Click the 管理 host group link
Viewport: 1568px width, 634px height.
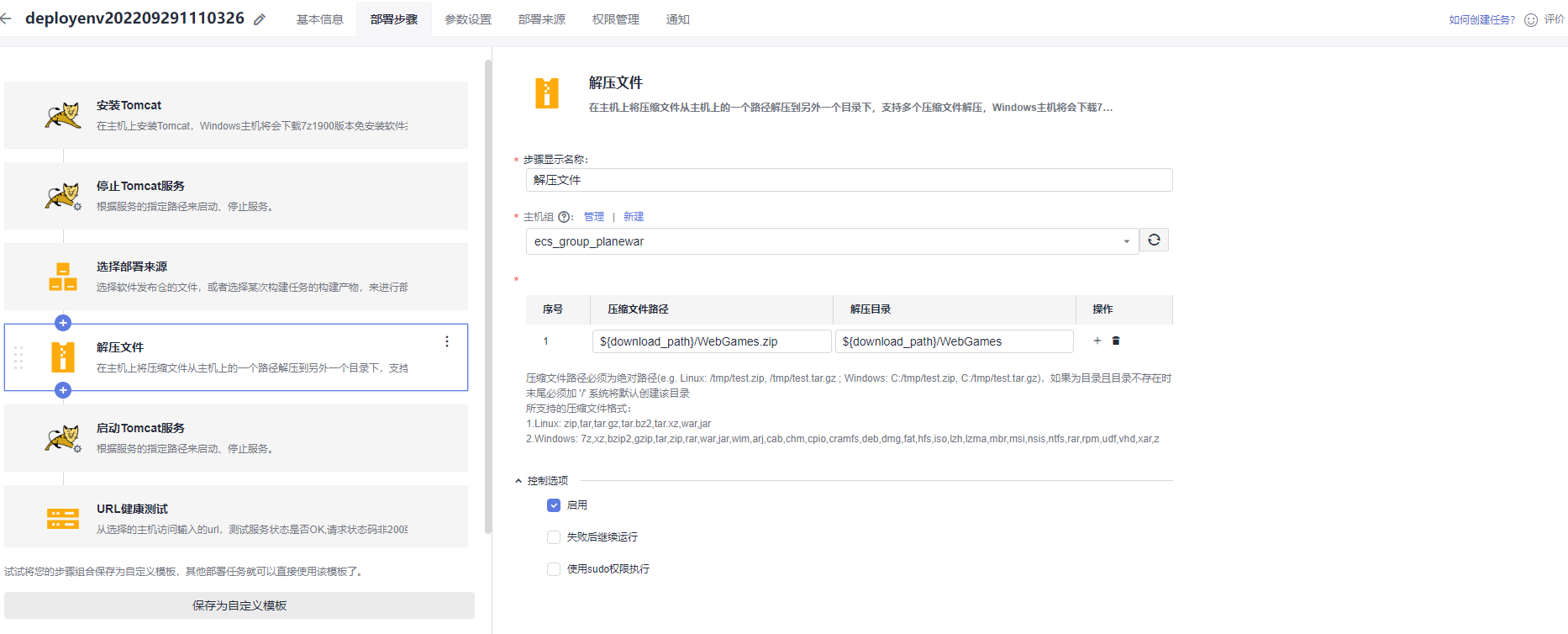click(594, 217)
